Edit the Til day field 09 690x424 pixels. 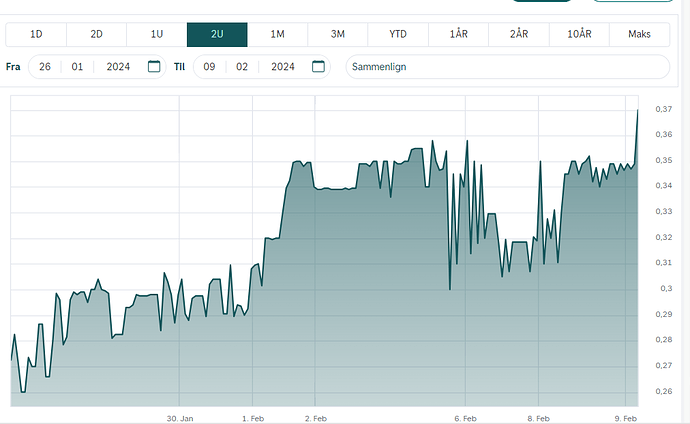209,67
